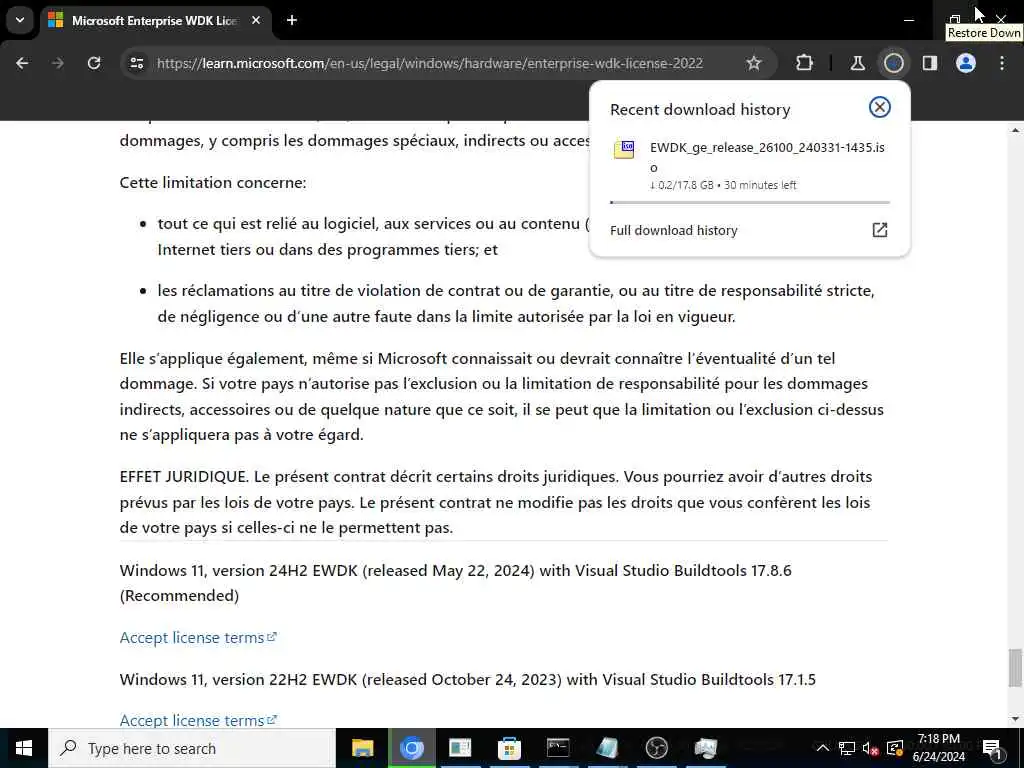Close the Microsoft Enterprise WDK License tab

click(x=256, y=20)
